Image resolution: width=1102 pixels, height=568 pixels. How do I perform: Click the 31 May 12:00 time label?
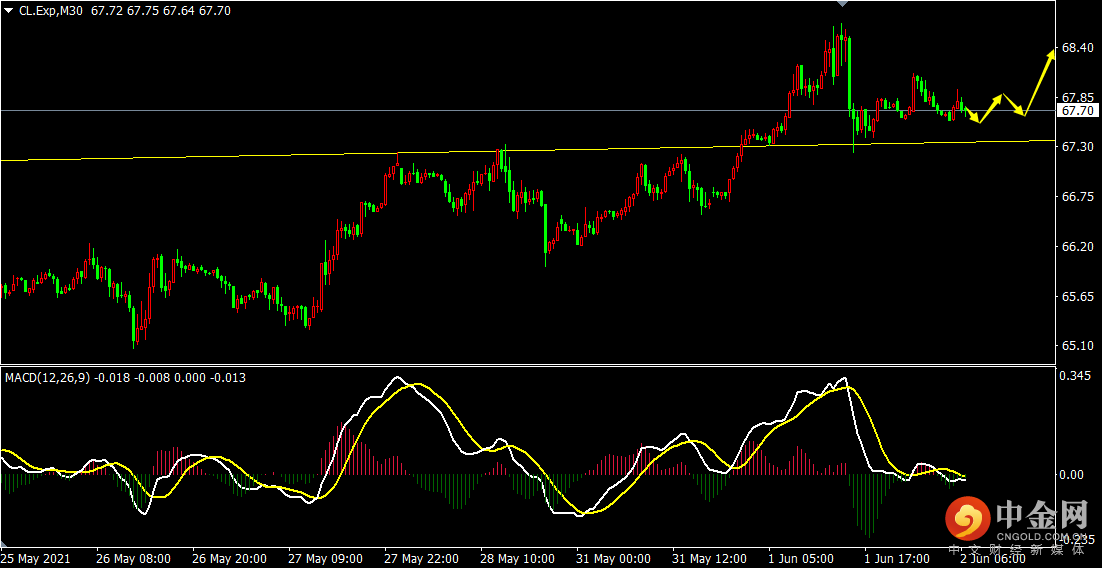(x=708, y=559)
